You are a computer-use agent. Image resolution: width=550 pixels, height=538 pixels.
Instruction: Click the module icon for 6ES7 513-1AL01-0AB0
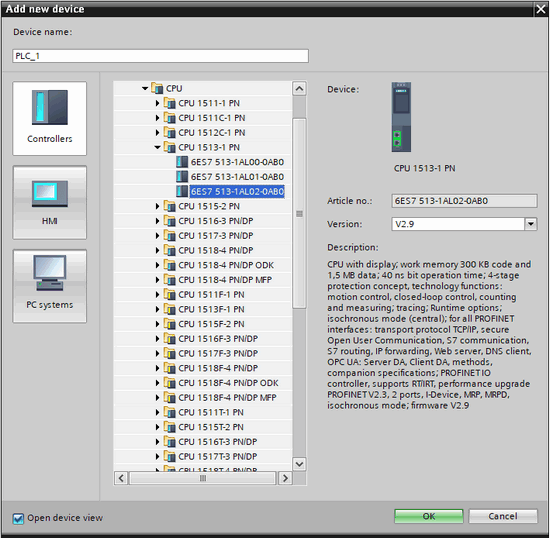[182, 177]
